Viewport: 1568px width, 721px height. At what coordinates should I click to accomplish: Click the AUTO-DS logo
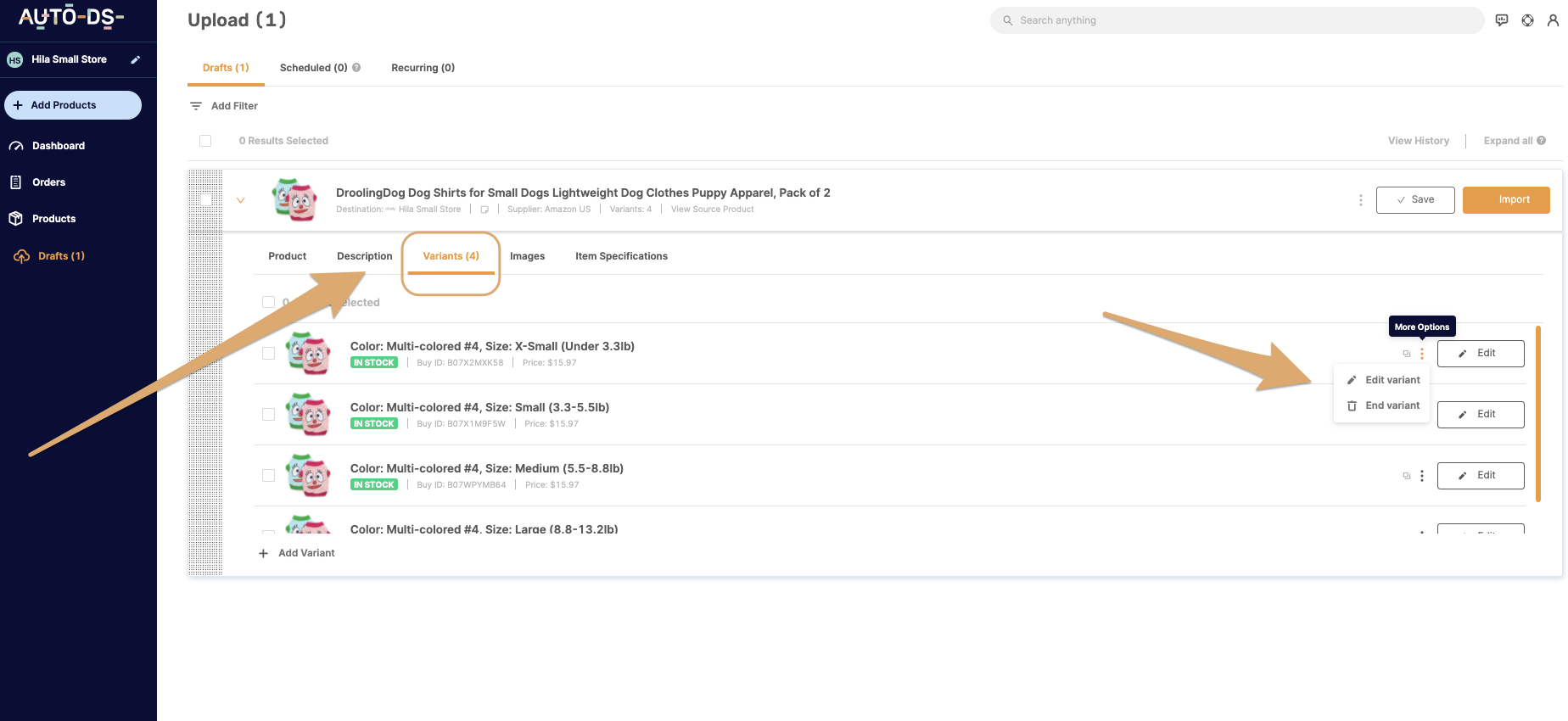tap(71, 17)
